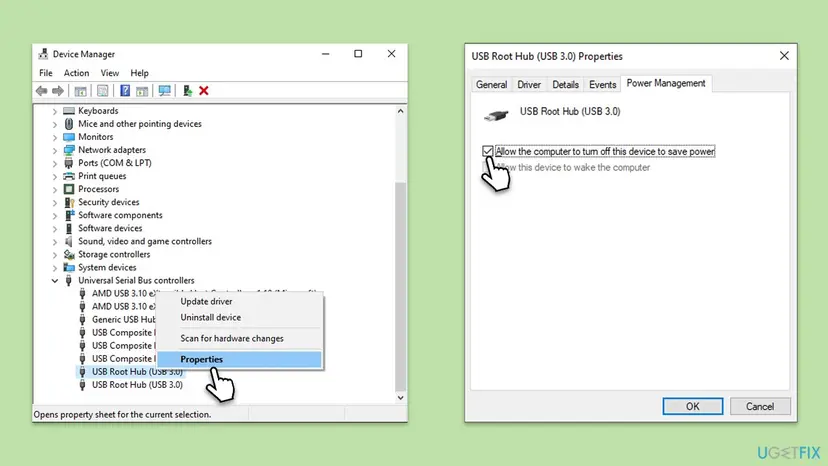Open the Properties toolbar icon in Device Manager
Viewport: 828px width, 466px height.
point(102,91)
